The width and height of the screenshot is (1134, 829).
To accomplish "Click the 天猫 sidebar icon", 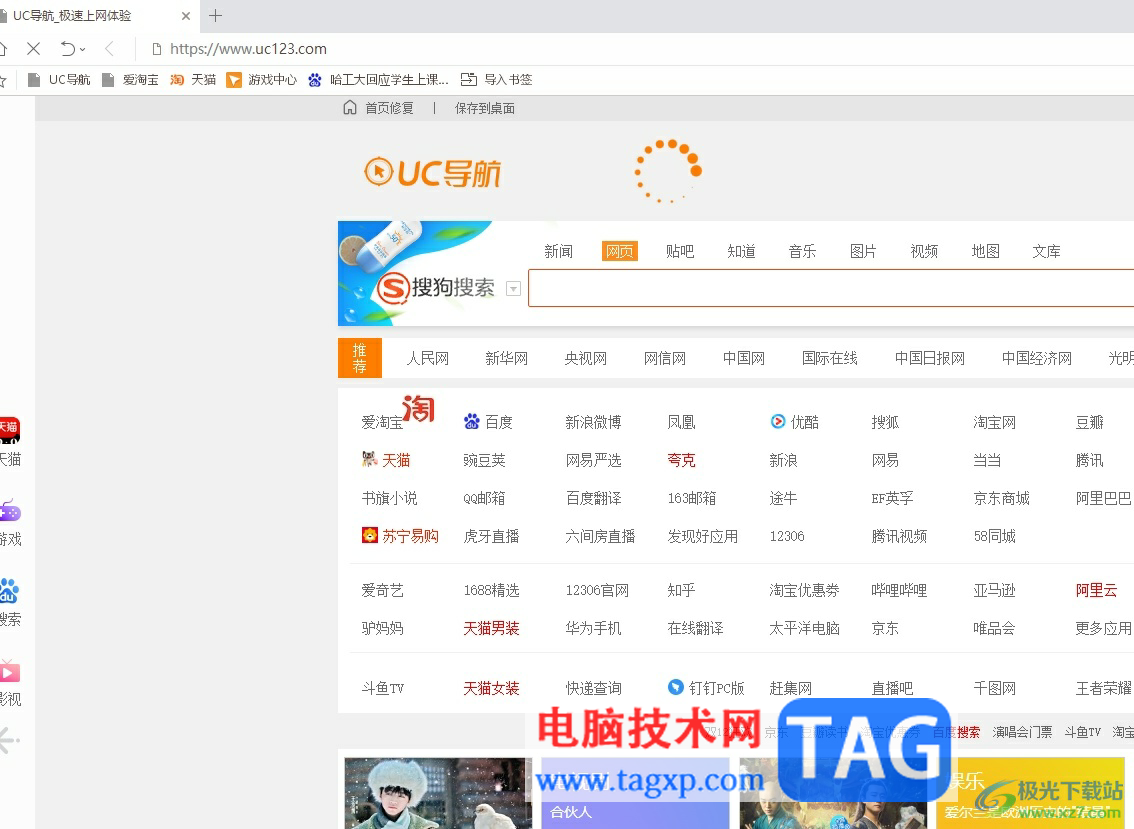I will point(9,441).
